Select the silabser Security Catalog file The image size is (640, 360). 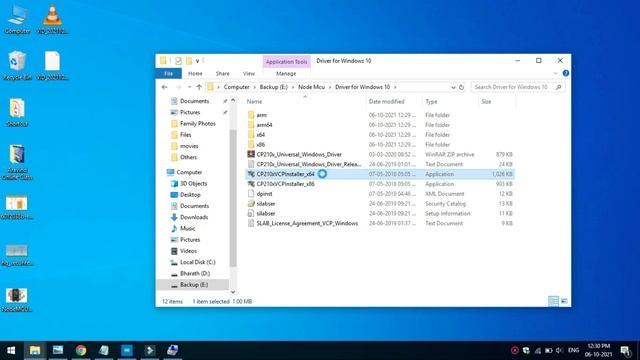265,203
